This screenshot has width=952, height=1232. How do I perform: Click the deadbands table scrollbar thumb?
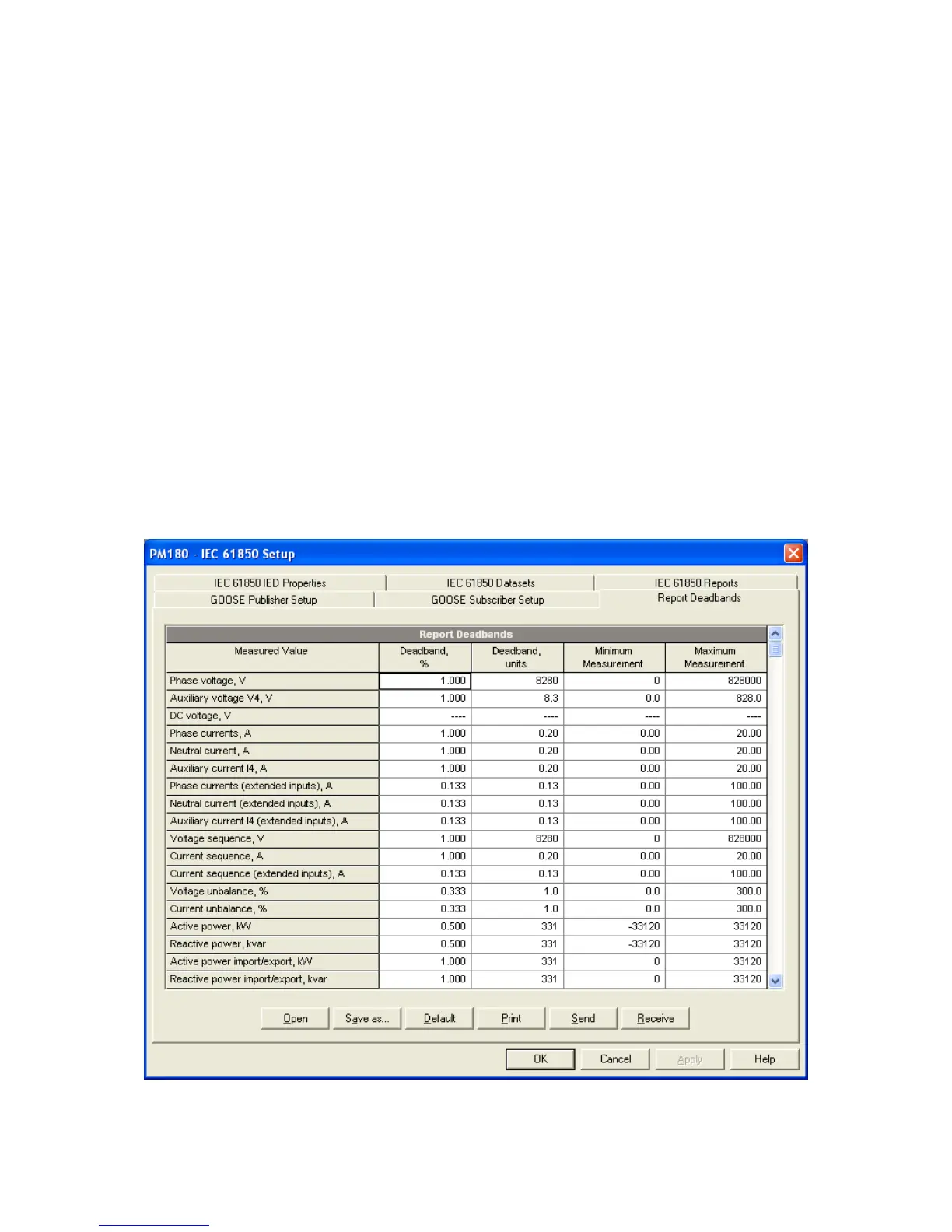775,649
